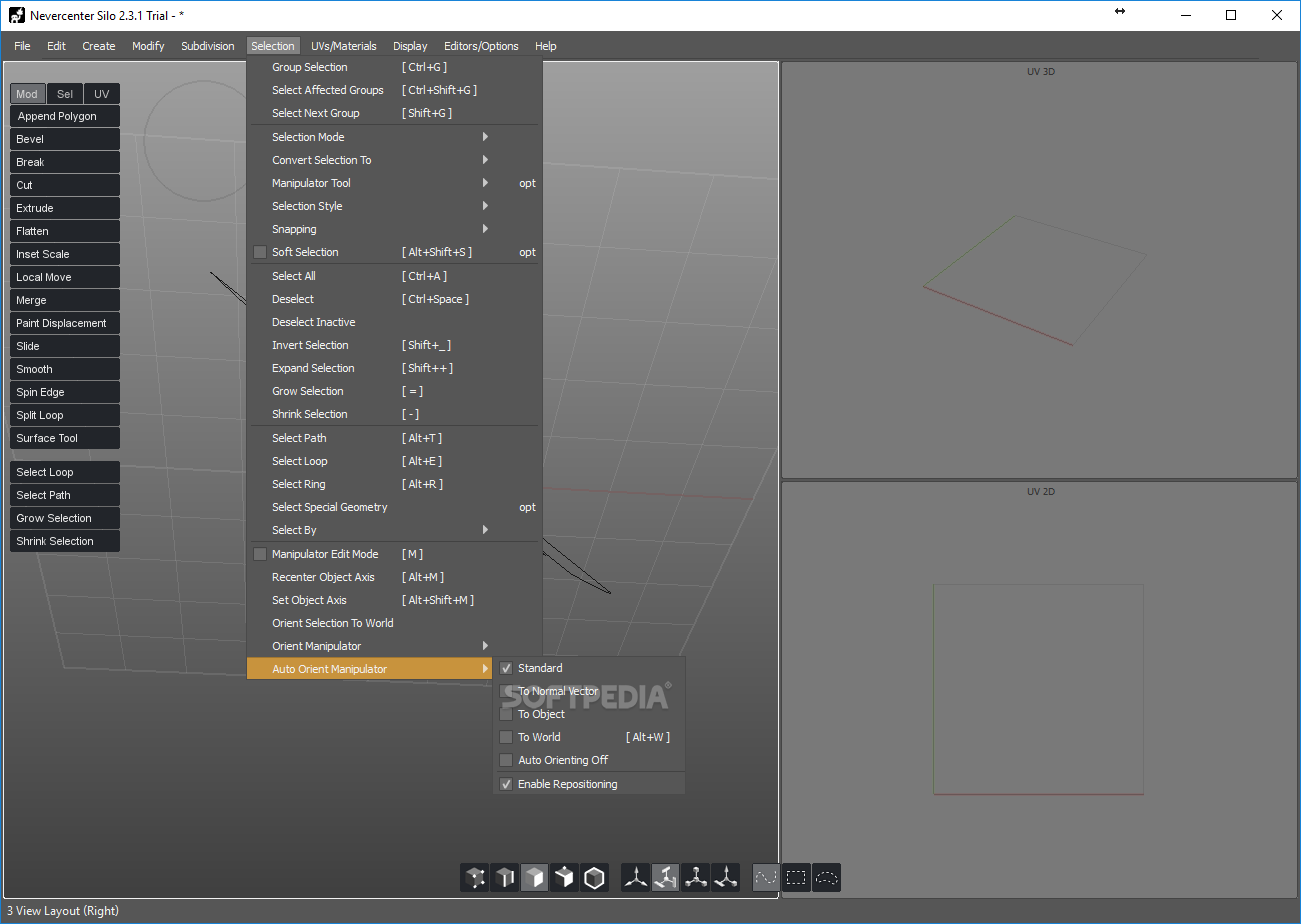Click the UV 2D viewport label
The width and height of the screenshot is (1301, 924).
tap(1041, 492)
